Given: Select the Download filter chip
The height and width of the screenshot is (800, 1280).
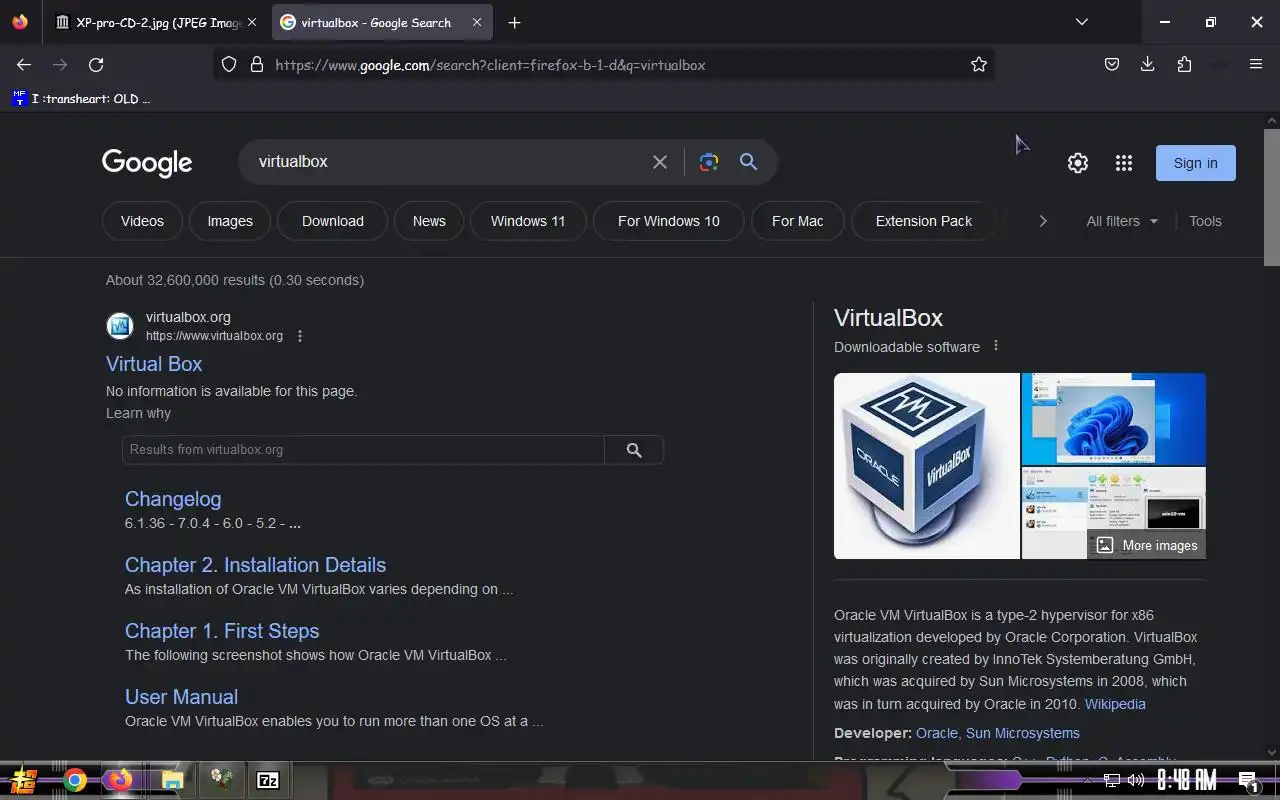Looking at the screenshot, I should click(x=333, y=221).
